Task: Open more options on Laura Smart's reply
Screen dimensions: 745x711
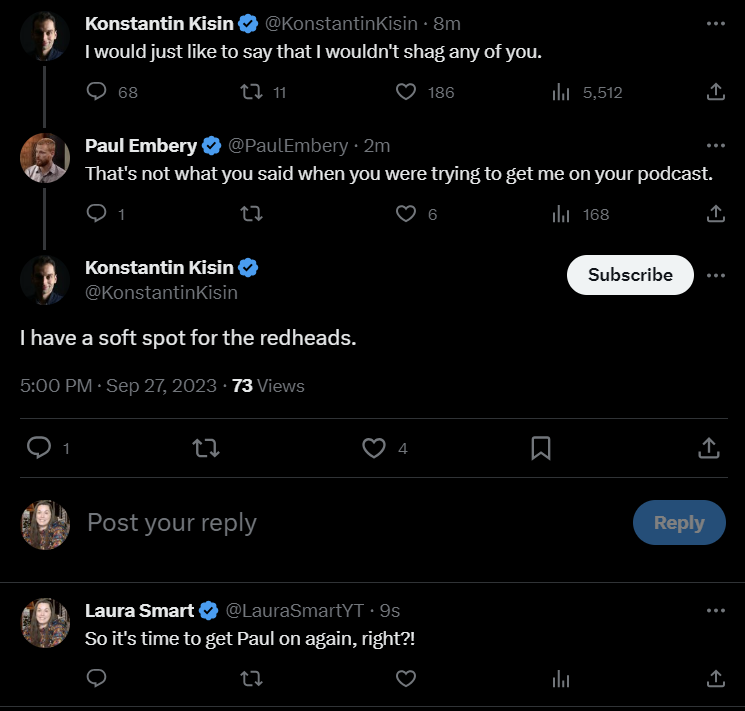Action: point(716,610)
